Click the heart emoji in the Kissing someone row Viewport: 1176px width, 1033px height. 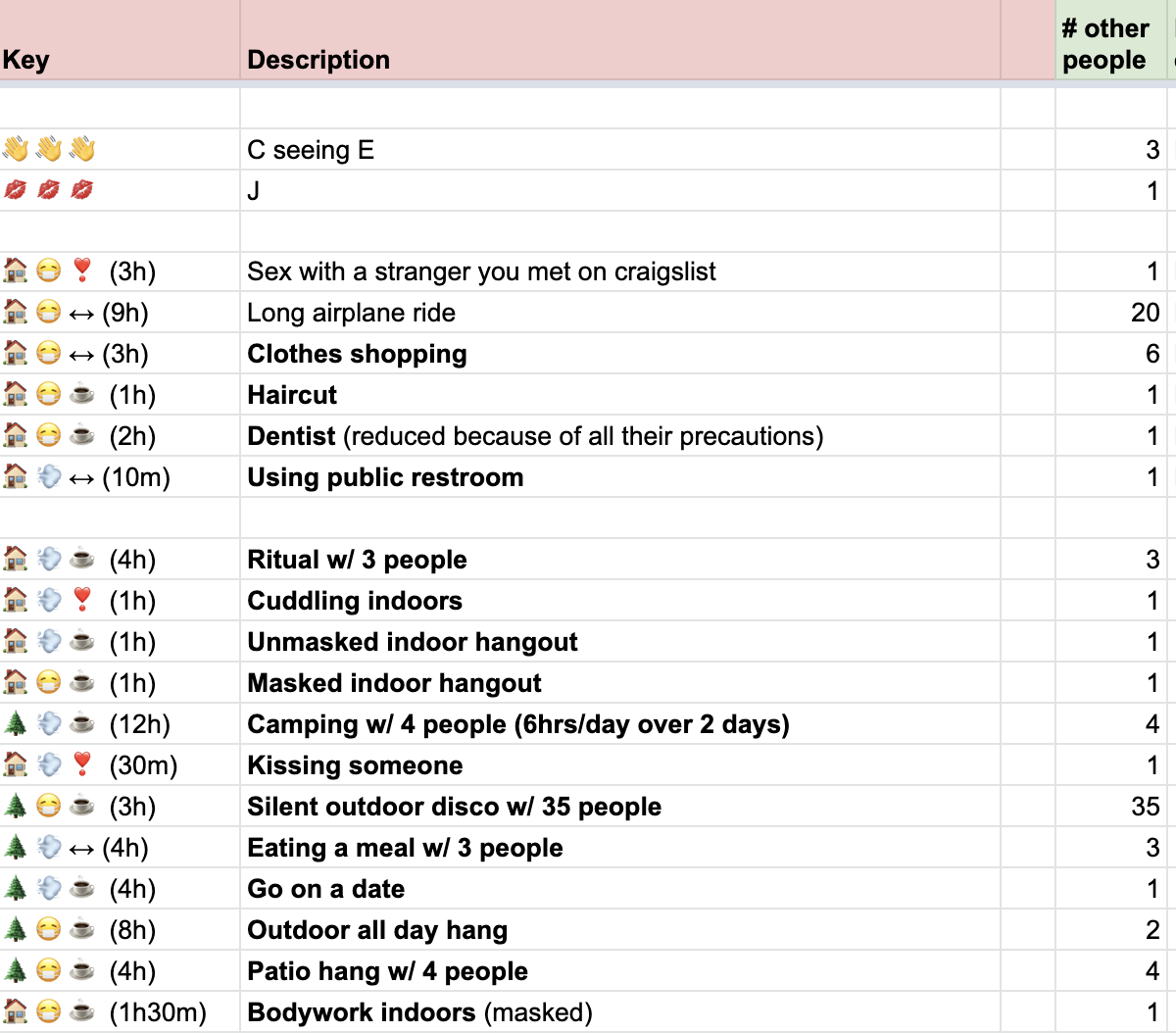[80, 765]
